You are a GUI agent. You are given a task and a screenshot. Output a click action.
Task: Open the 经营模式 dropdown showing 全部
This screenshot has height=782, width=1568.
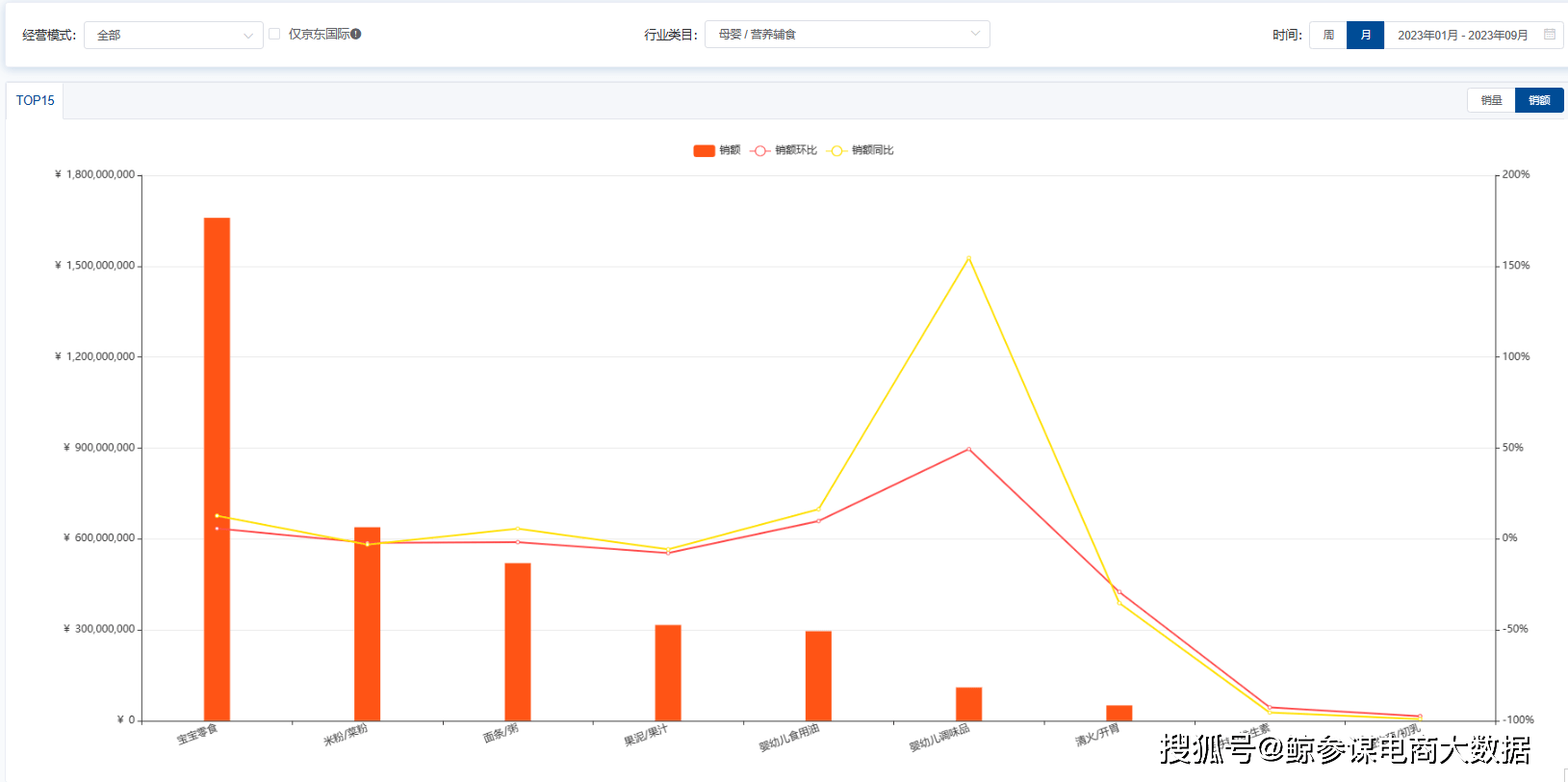click(x=173, y=35)
